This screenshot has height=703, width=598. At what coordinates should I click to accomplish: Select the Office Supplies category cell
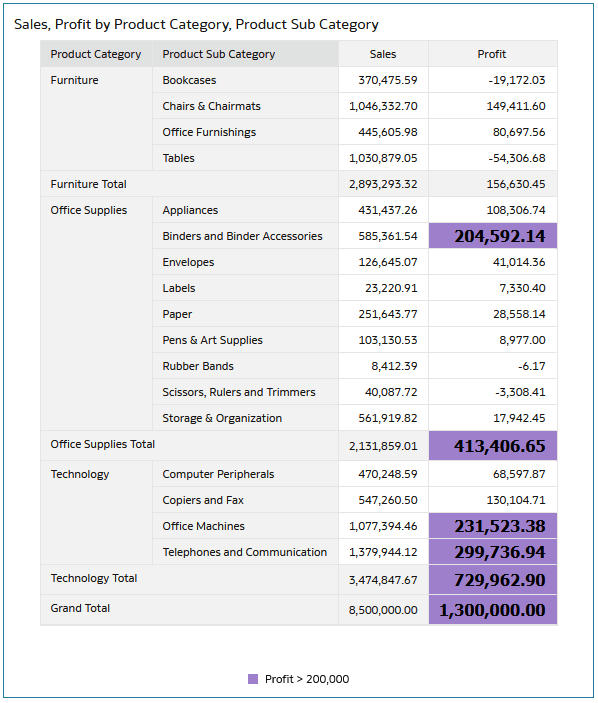coord(96,314)
